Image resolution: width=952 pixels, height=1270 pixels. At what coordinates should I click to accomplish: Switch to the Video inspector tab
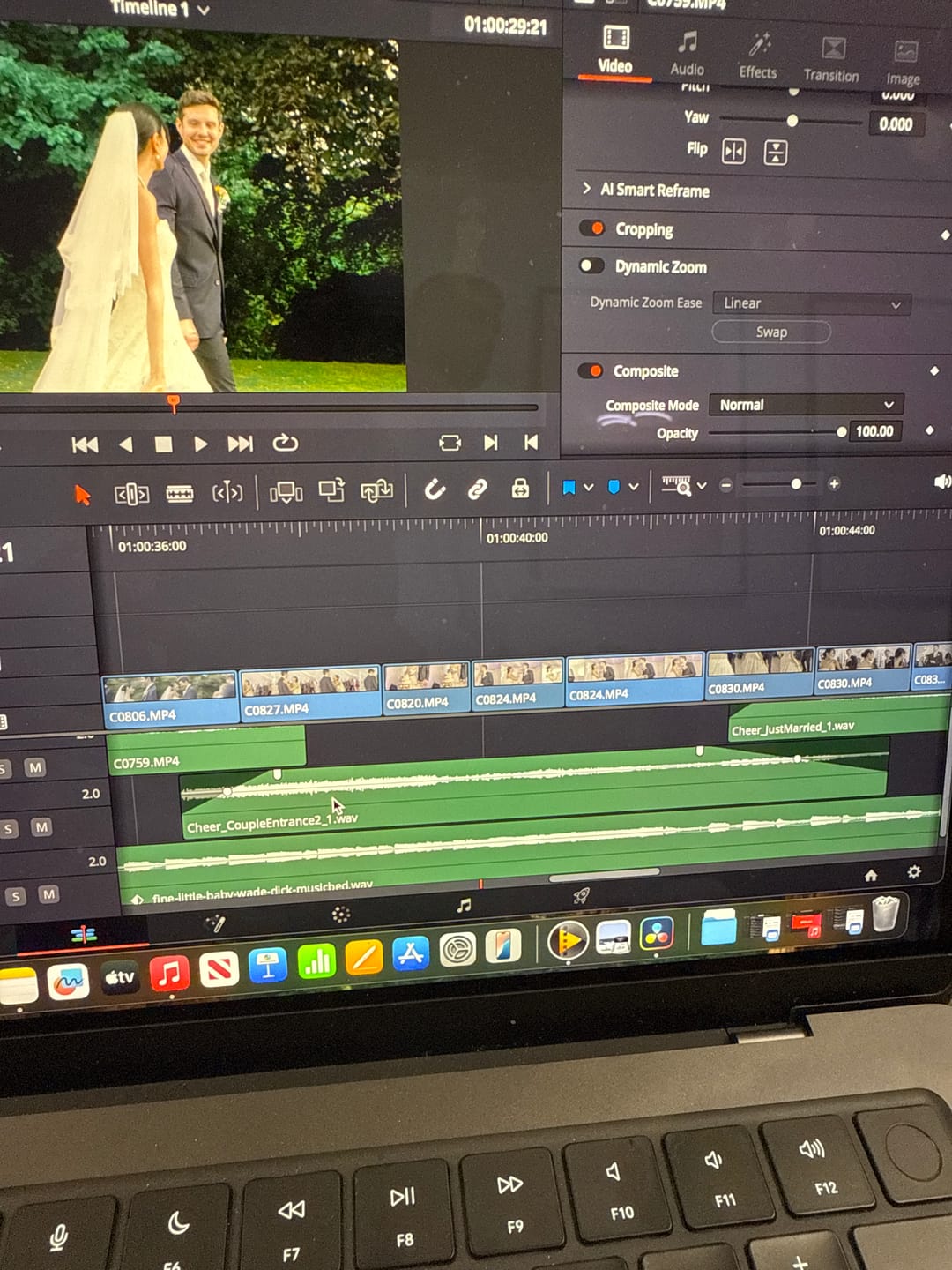coord(615,50)
